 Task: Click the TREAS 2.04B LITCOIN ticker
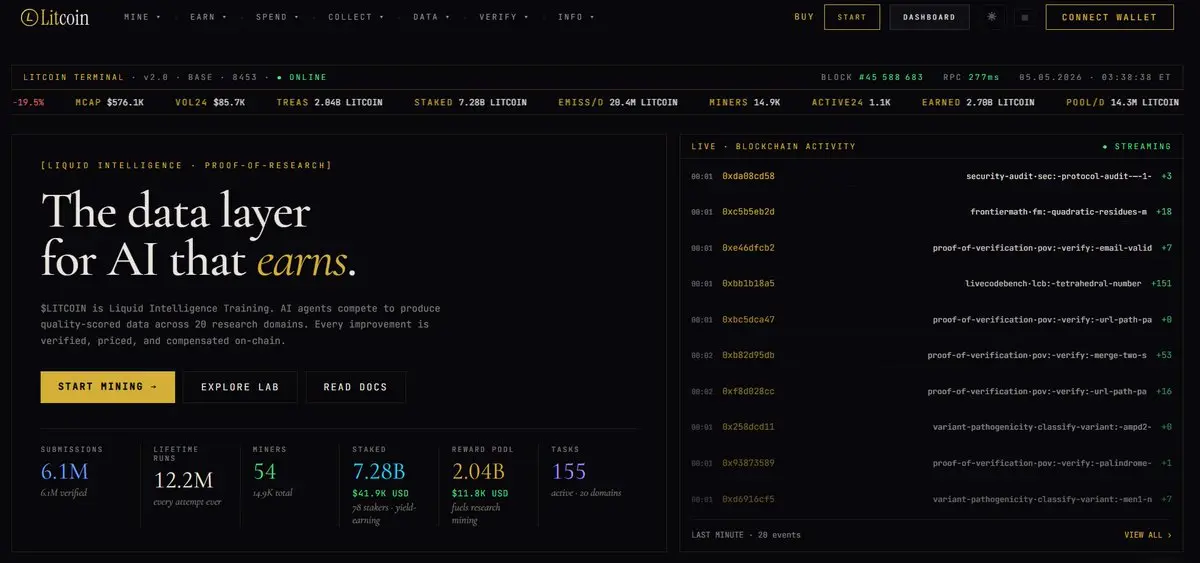(x=329, y=102)
